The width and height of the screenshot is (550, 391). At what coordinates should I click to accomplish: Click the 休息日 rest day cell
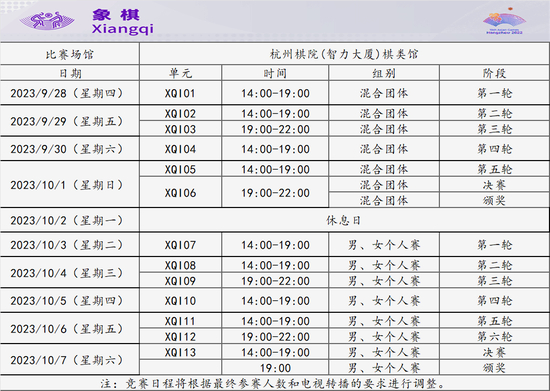tap(344, 220)
